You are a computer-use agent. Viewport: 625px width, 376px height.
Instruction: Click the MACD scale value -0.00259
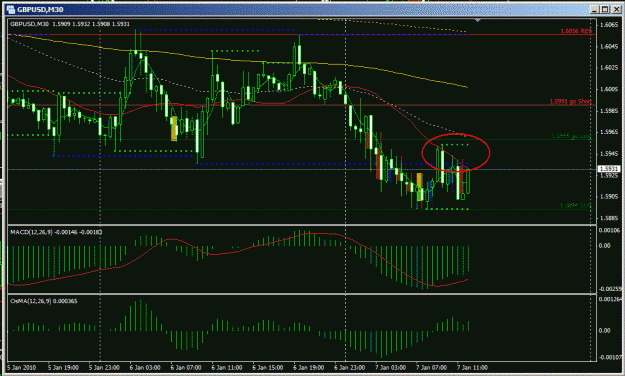coord(610,289)
